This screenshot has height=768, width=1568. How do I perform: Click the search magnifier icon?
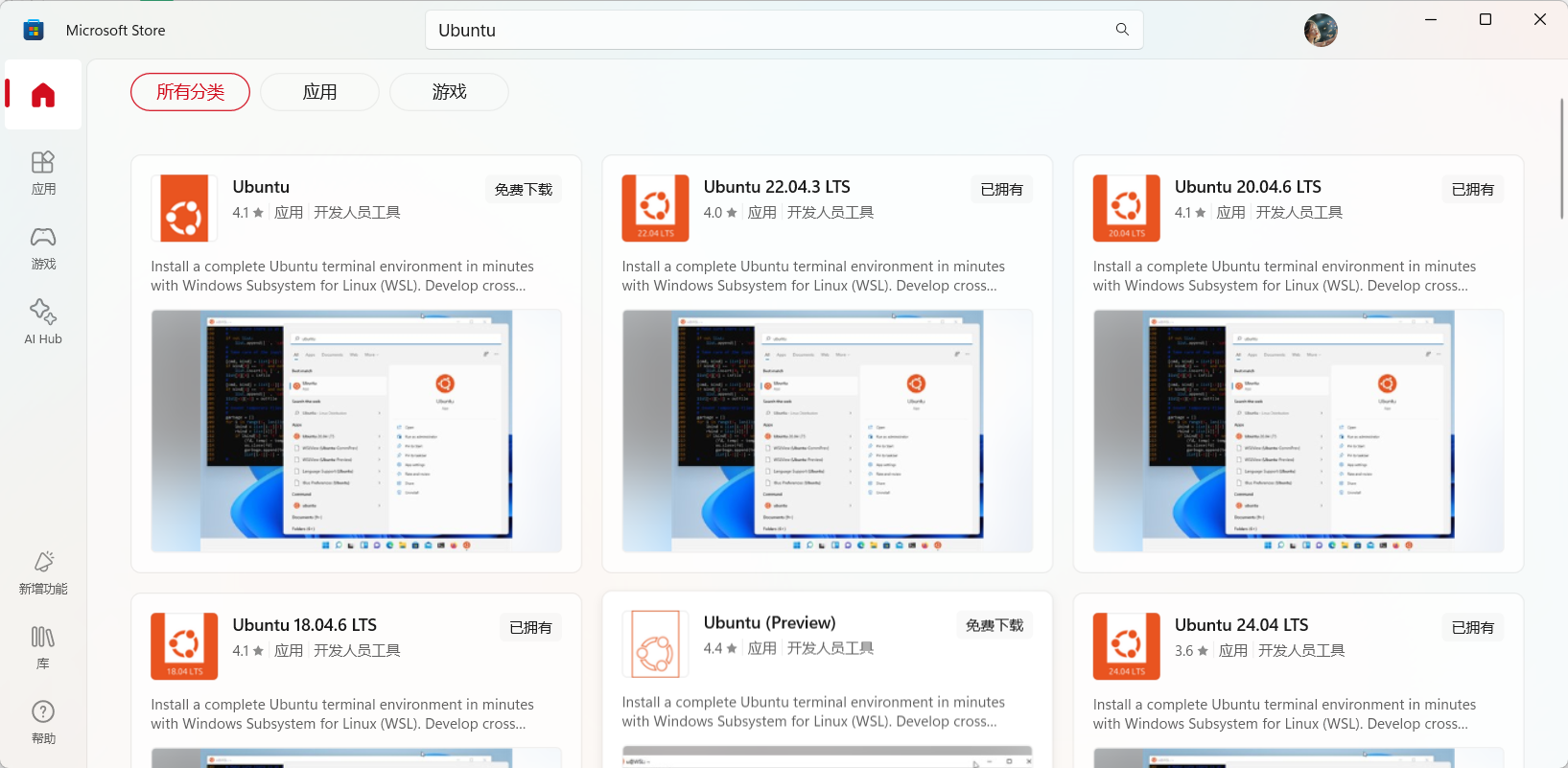(x=1122, y=30)
